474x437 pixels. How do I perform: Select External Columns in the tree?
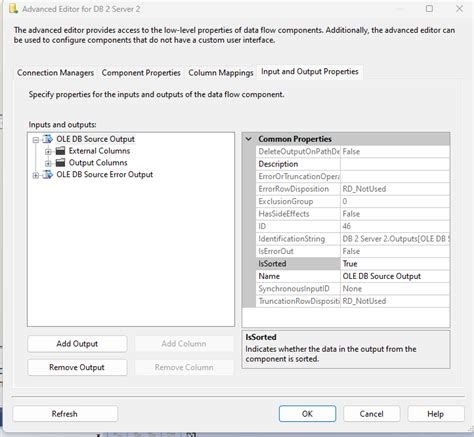(x=99, y=151)
